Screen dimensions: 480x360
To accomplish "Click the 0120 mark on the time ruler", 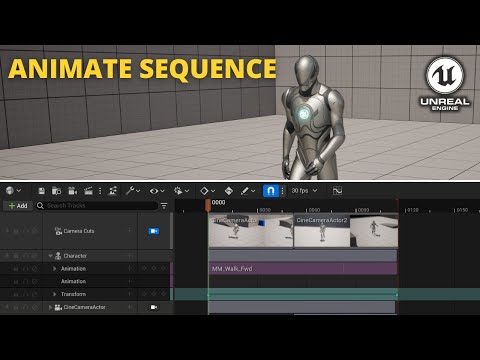I will [412, 210].
